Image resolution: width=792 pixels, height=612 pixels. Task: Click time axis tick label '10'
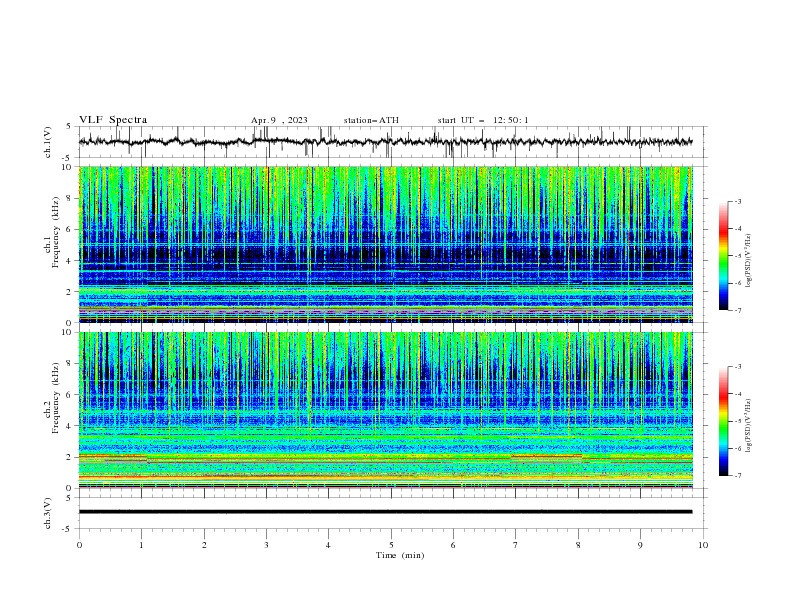tap(703, 545)
